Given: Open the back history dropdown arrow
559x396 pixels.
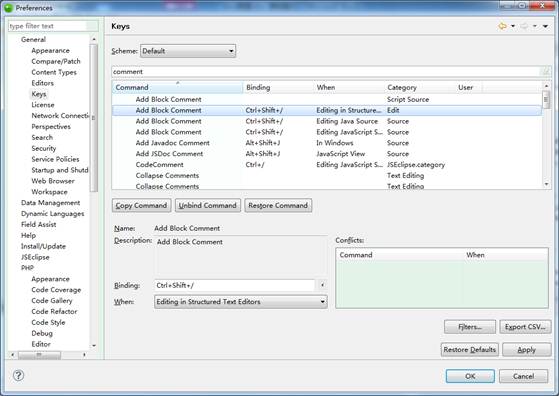Looking at the screenshot, I should click(513, 26).
